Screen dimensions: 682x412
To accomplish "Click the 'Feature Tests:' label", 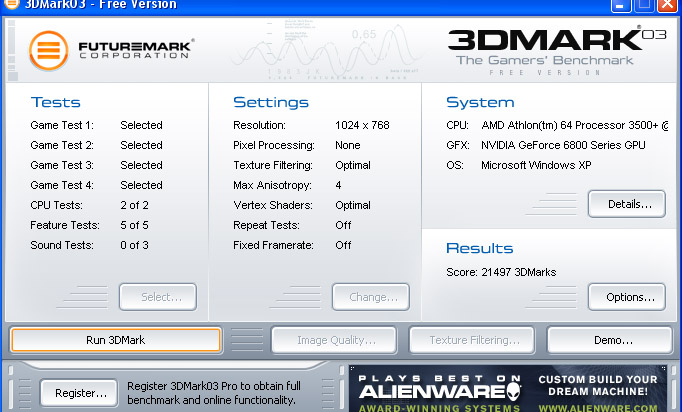I will [x=65, y=225].
